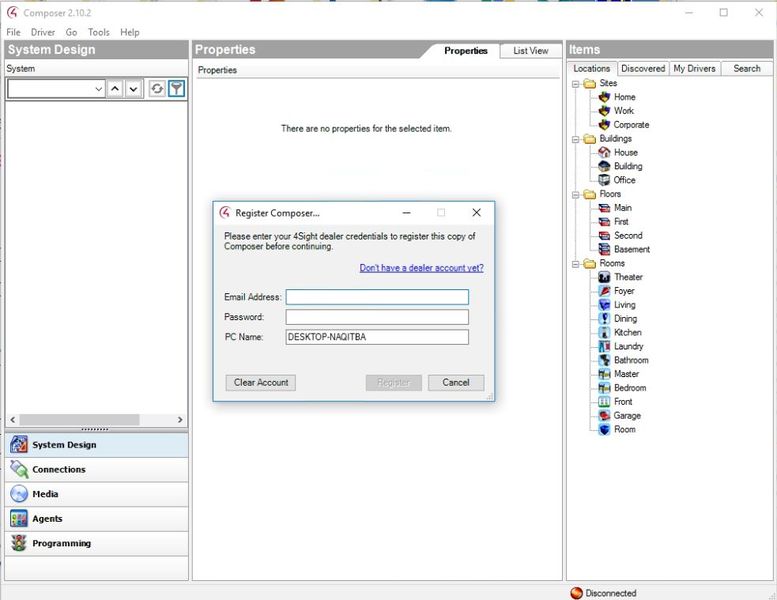
Task: Collapse the Floors folder
Action: click(576, 195)
